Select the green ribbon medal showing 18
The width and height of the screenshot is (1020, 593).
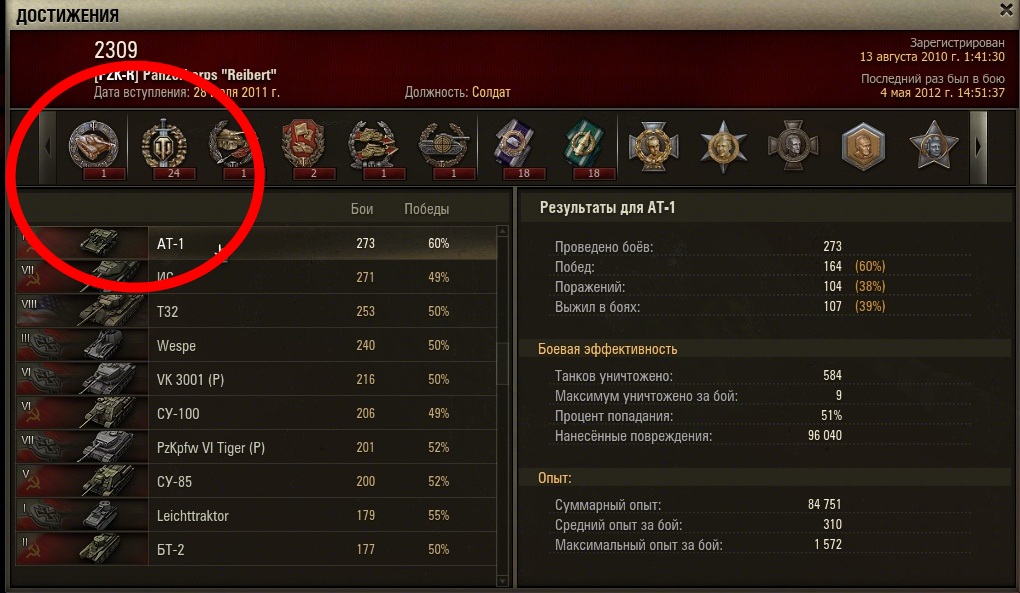585,148
